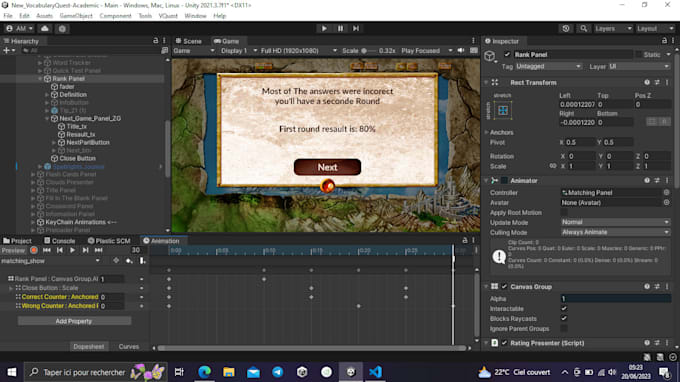Switch to the Console tab

click(x=59, y=241)
